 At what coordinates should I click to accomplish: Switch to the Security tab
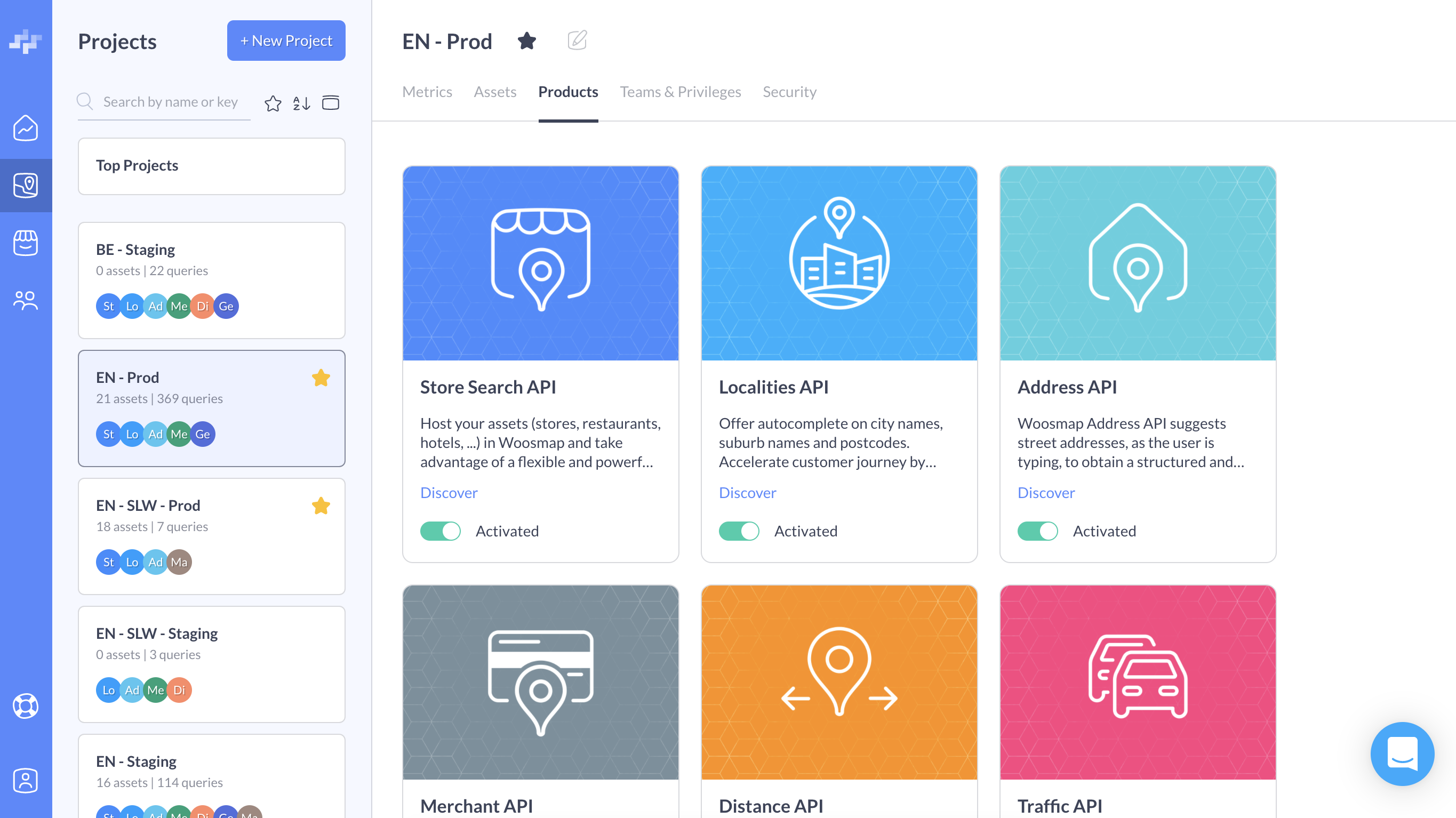point(789,92)
